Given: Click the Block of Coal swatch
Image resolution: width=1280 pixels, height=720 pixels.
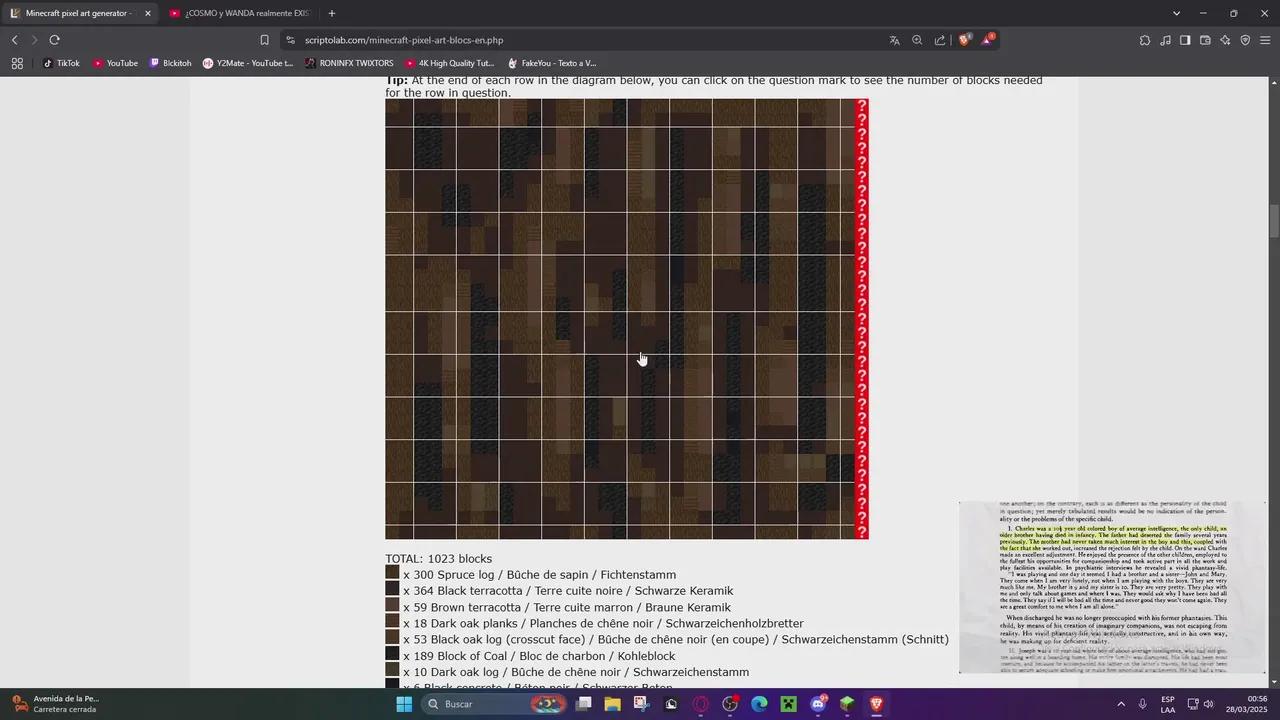Looking at the screenshot, I should pyautogui.click(x=392, y=654).
